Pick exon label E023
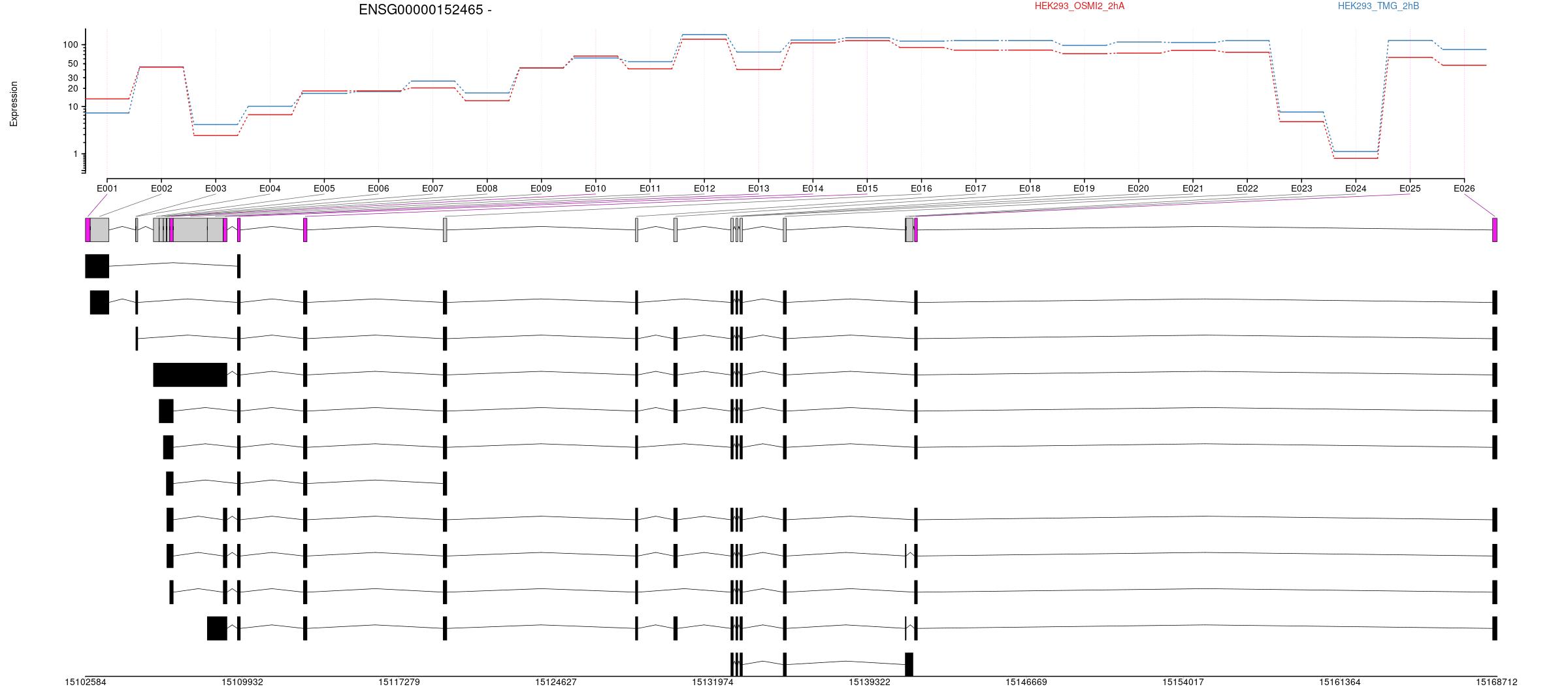This screenshot has height=693, width=1568. click(1301, 189)
